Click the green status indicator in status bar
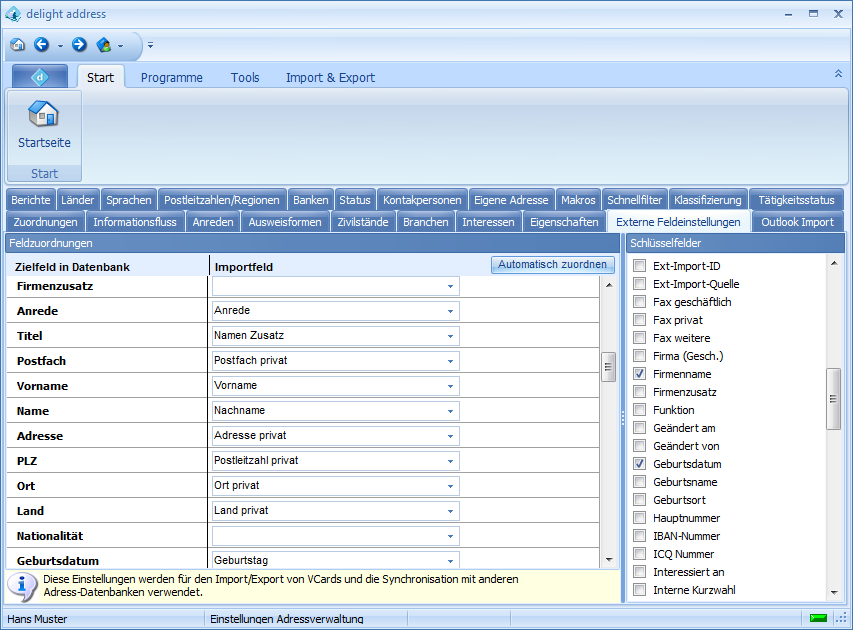Viewport: 853px width, 630px height. point(818,618)
